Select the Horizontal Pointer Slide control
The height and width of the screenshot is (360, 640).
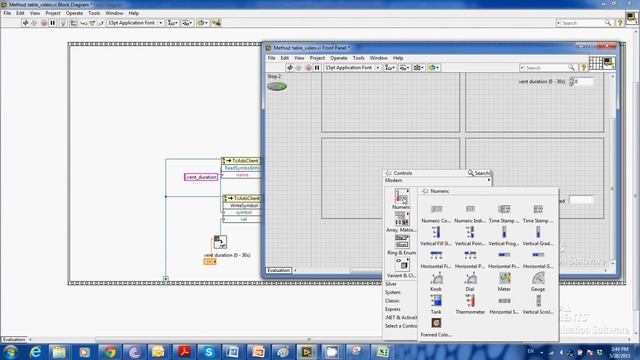click(470, 259)
